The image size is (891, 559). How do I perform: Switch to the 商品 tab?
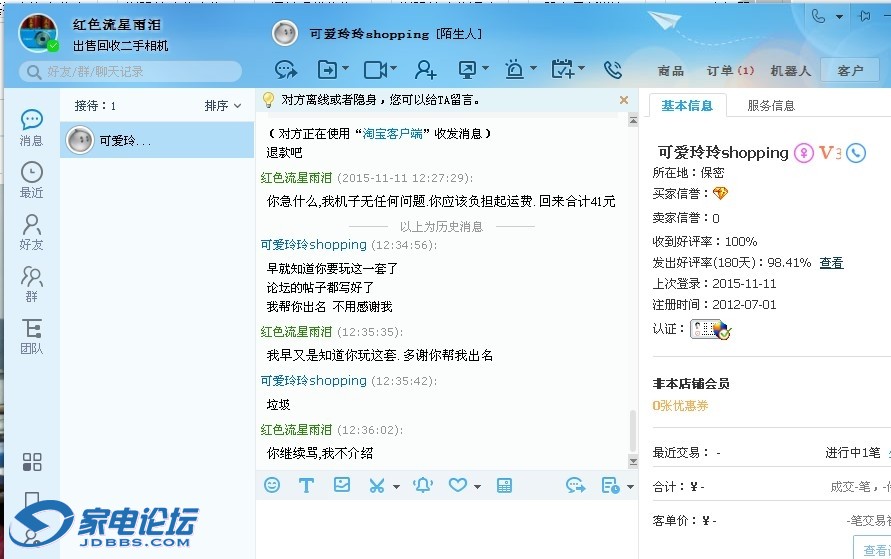click(x=671, y=70)
